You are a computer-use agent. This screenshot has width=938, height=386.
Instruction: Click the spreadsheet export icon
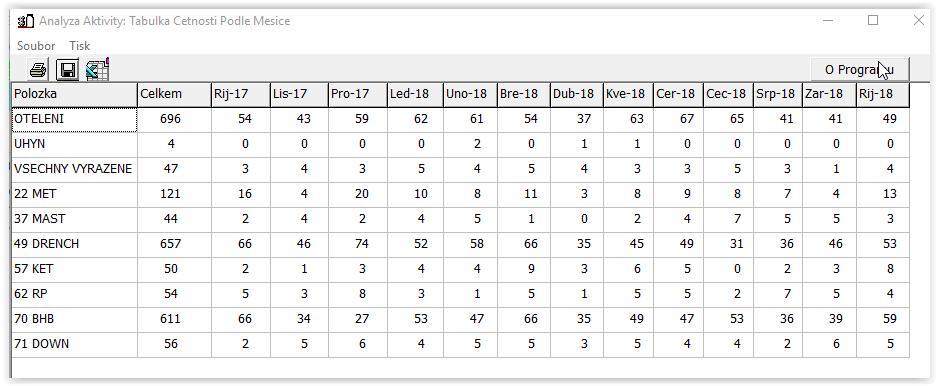[96, 69]
